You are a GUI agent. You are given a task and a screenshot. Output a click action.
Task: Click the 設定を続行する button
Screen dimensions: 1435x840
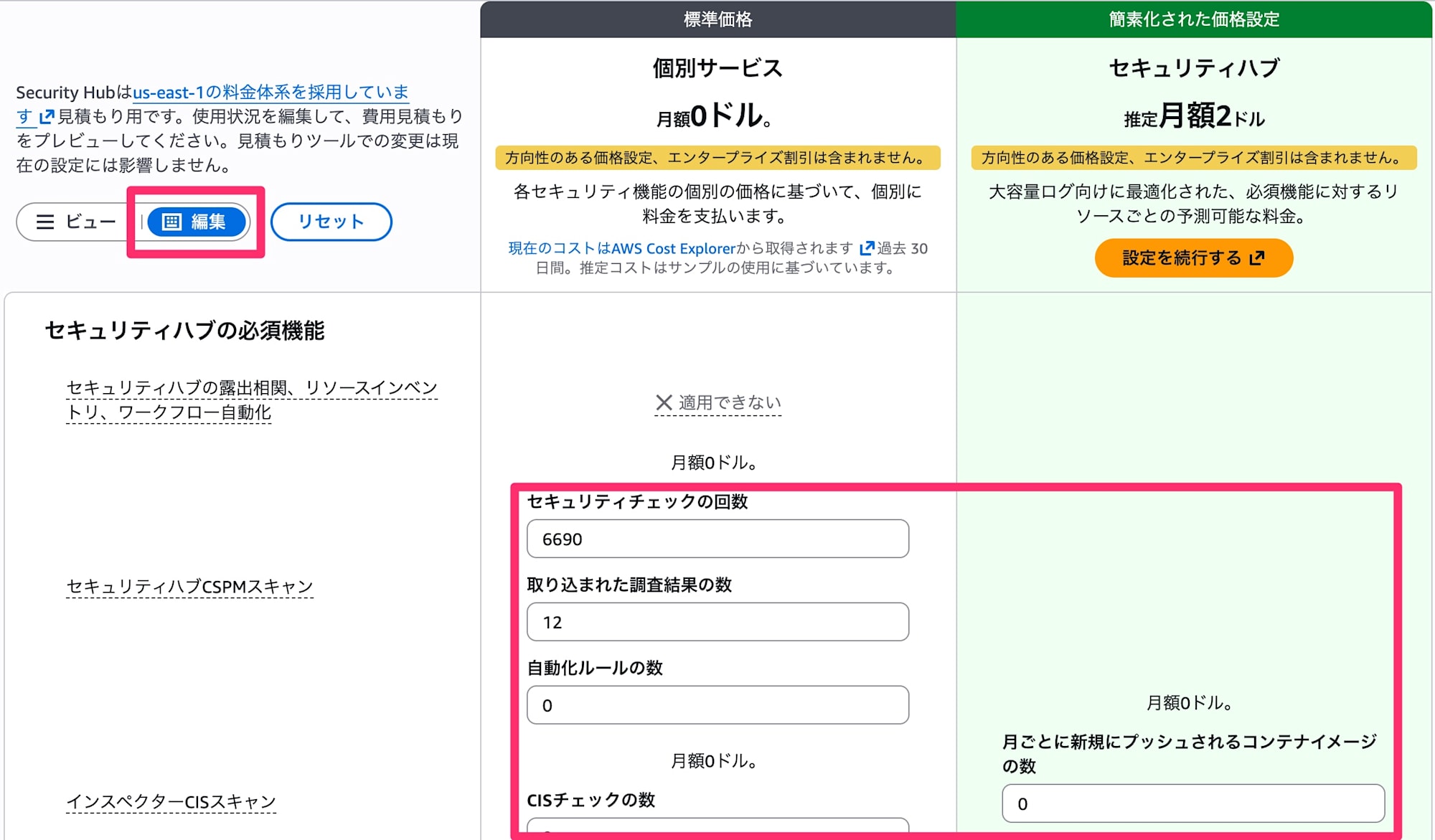click(1193, 258)
